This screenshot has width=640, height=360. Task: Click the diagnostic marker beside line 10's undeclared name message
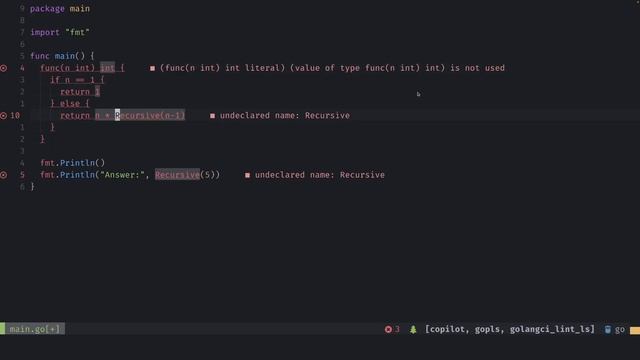212,116
